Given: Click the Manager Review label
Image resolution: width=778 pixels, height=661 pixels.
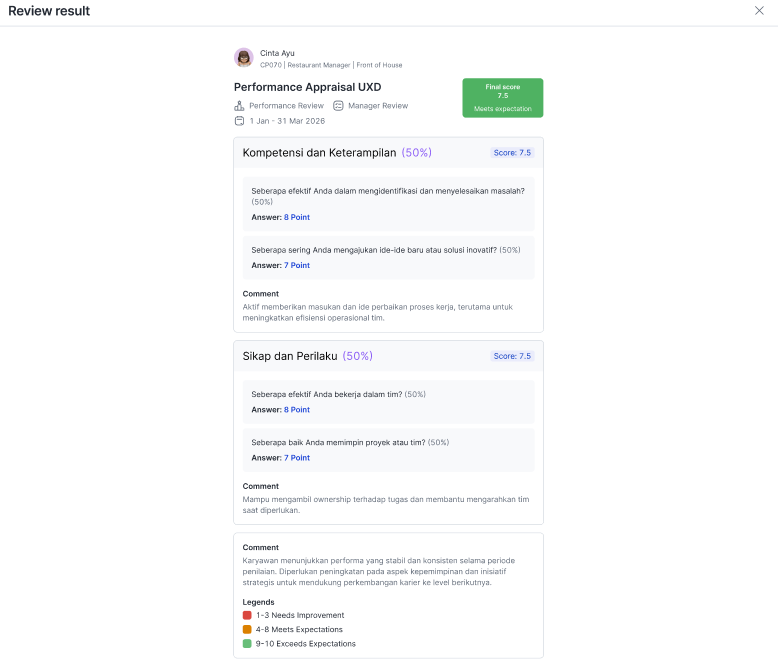Looking at the screenshot, I should (x=378, y=106).
